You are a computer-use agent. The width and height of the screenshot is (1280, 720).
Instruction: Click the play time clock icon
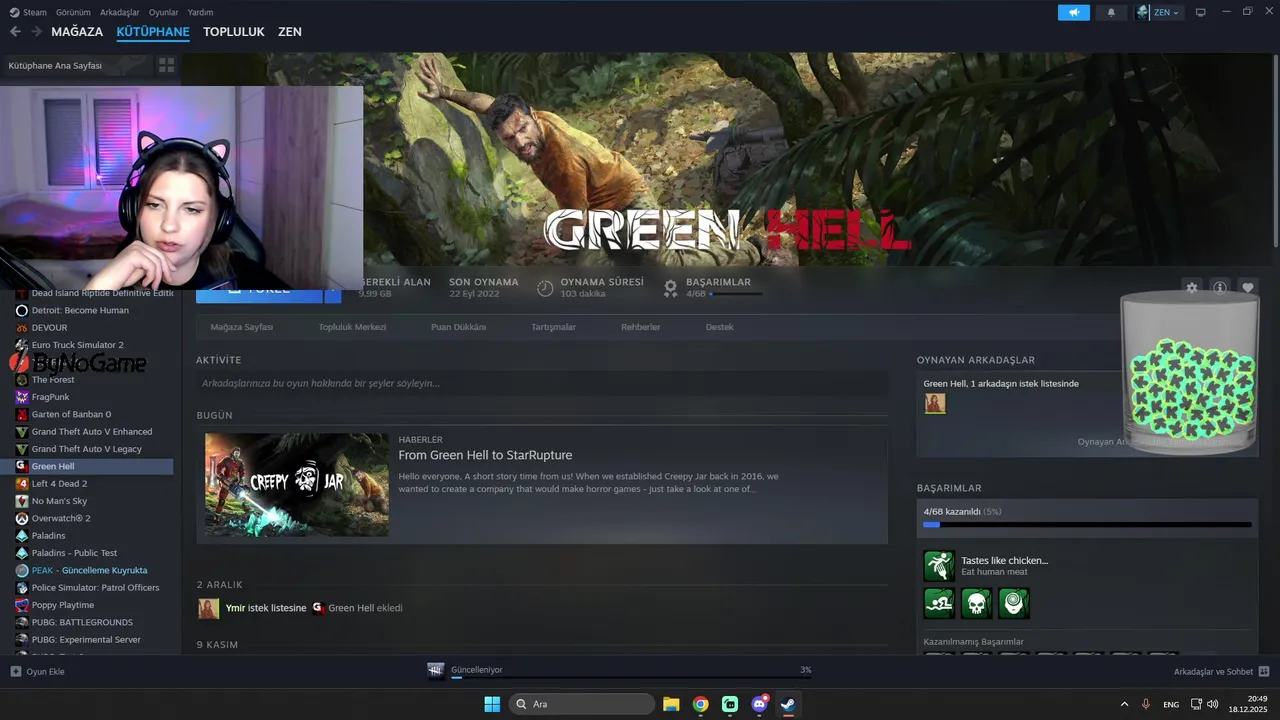point(545,288)
